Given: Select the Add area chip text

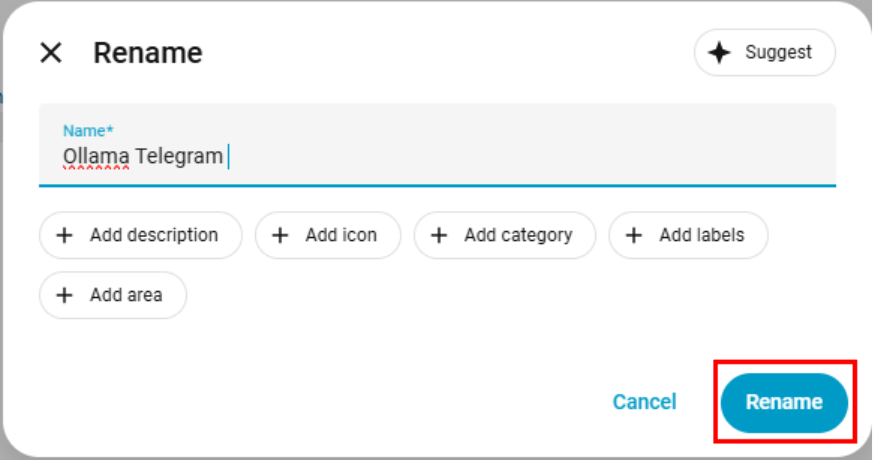Looking at the screenshot, I should click(126, 295).
